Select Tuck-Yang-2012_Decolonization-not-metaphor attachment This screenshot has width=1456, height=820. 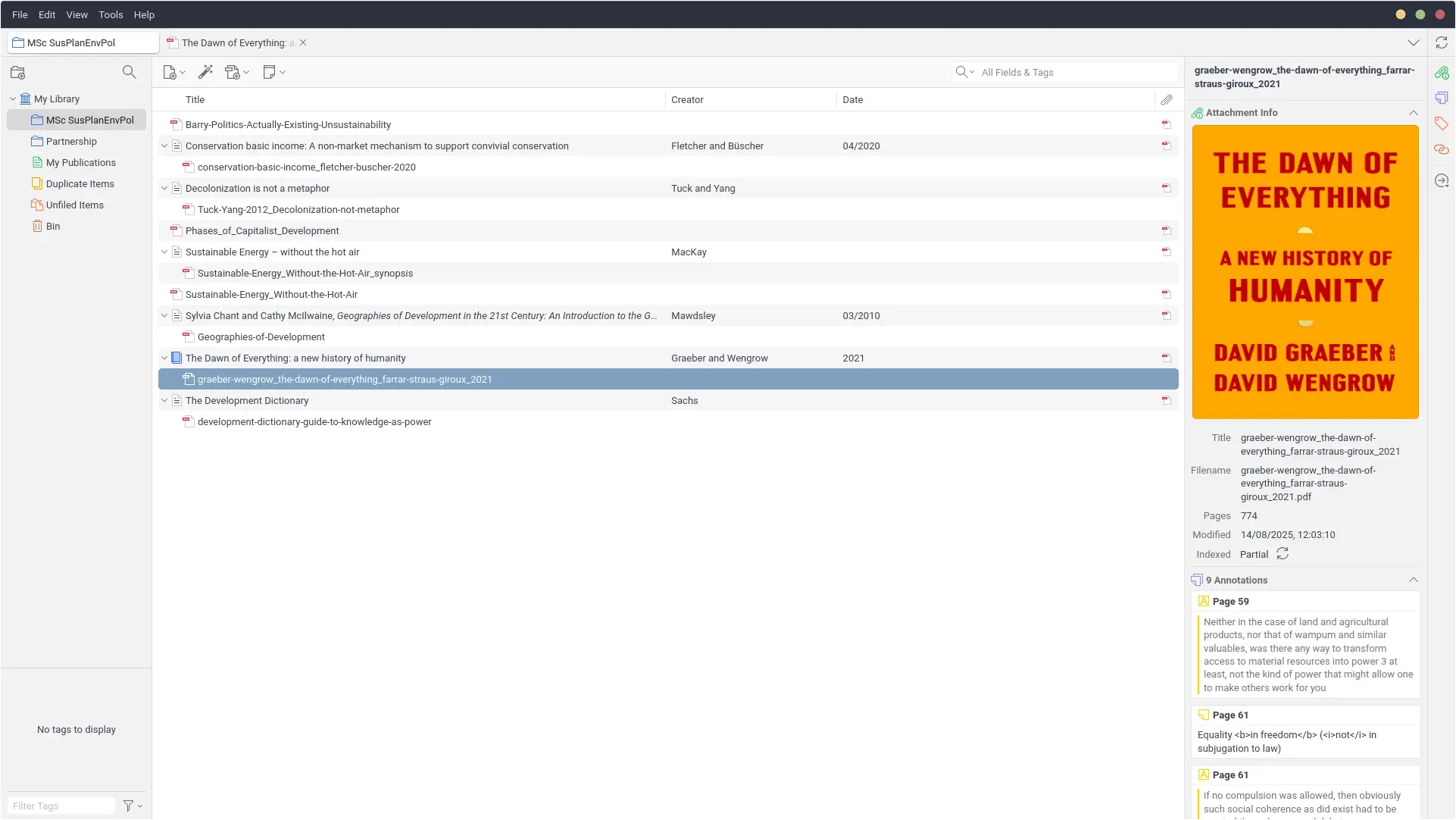(668, 209)
